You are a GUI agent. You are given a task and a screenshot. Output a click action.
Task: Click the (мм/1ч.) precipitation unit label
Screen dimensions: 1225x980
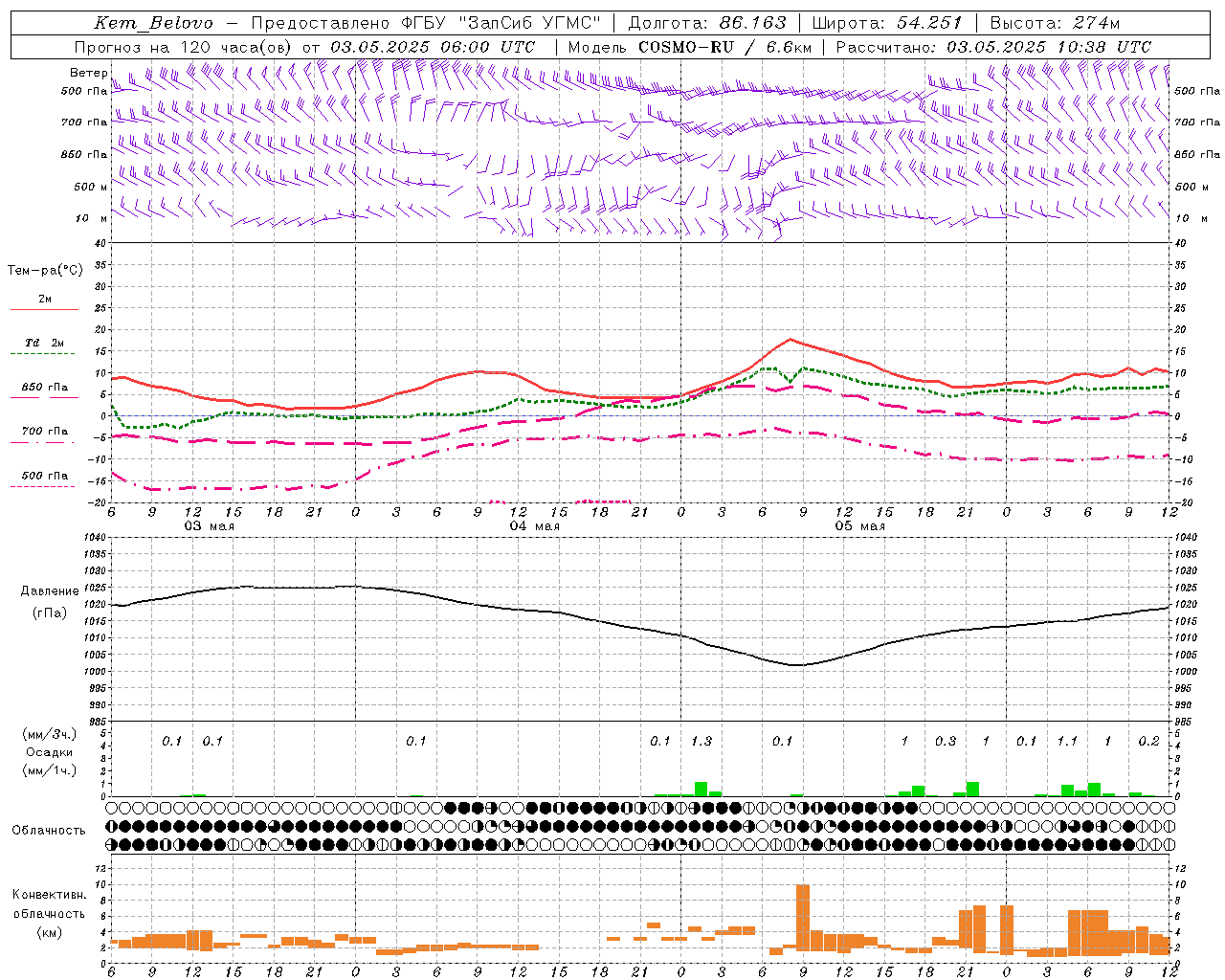tap(50, 770)
